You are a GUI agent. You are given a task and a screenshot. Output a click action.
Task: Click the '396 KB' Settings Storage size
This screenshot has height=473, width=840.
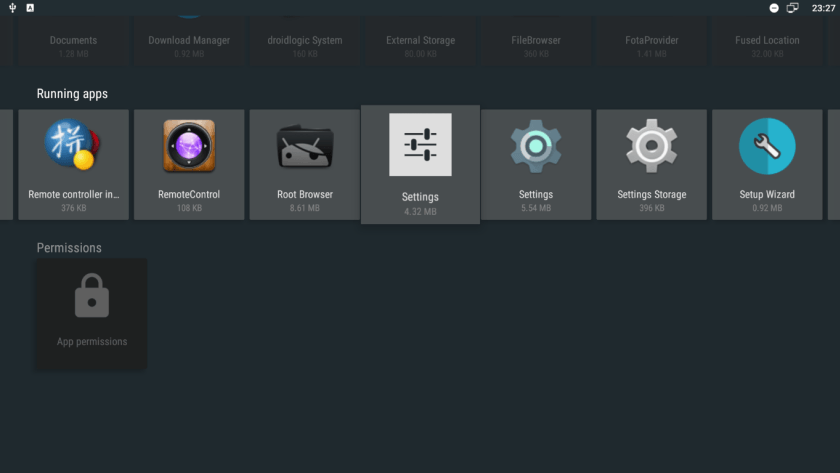(x=651, y=208)
